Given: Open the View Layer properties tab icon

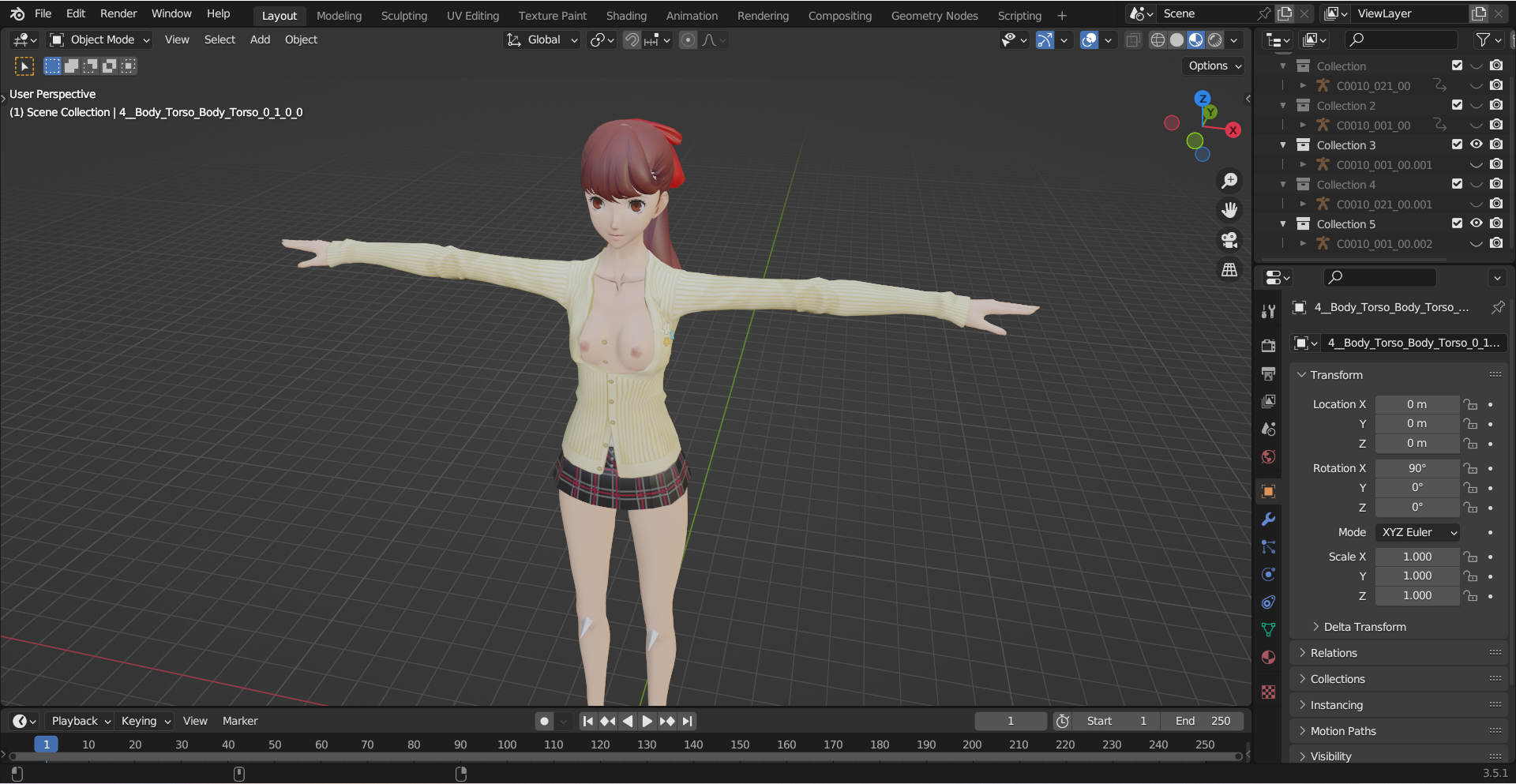Looking at the screenshot, I should [1269, 401].
